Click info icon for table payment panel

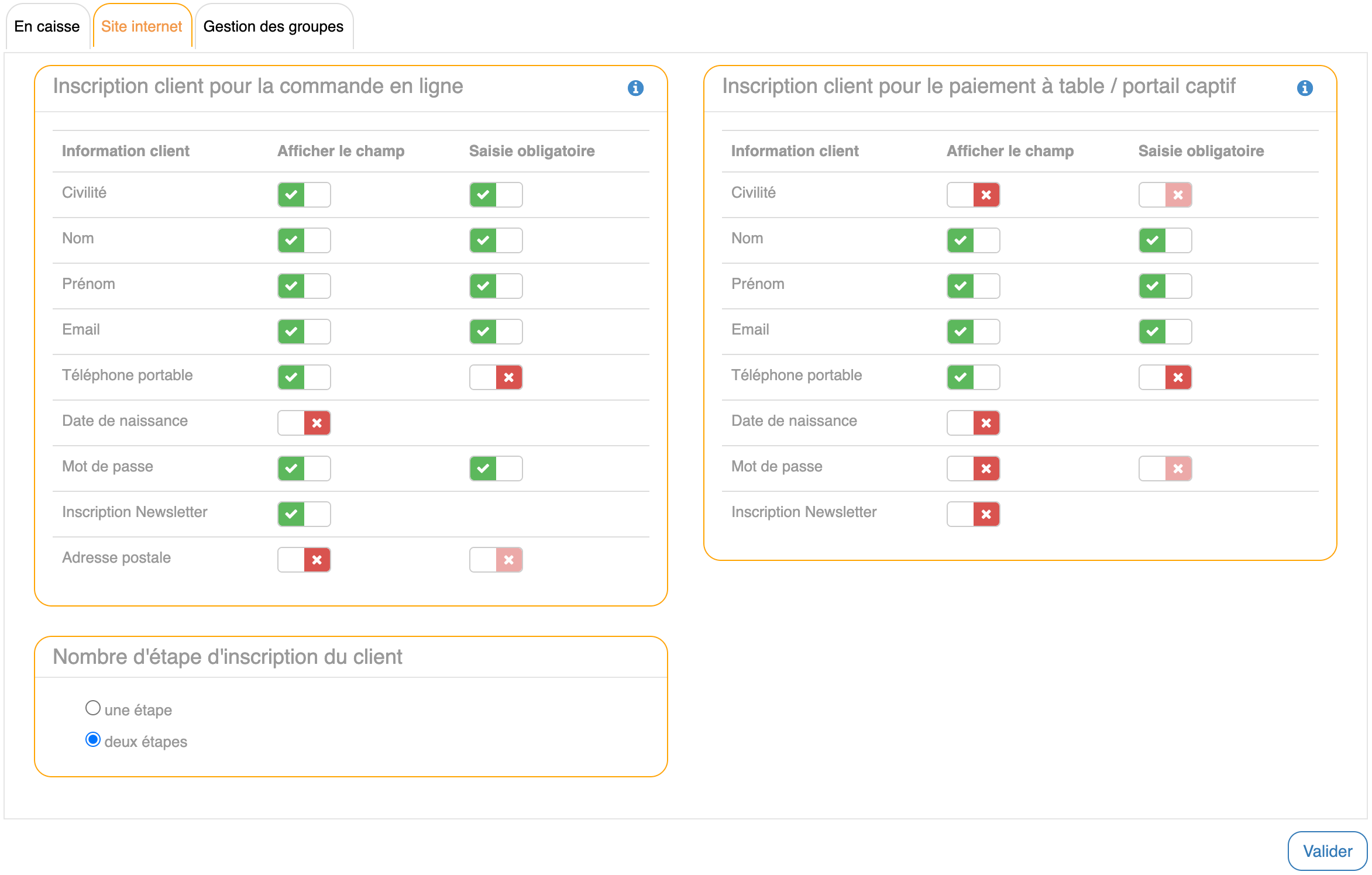(x=1305, y=88)
